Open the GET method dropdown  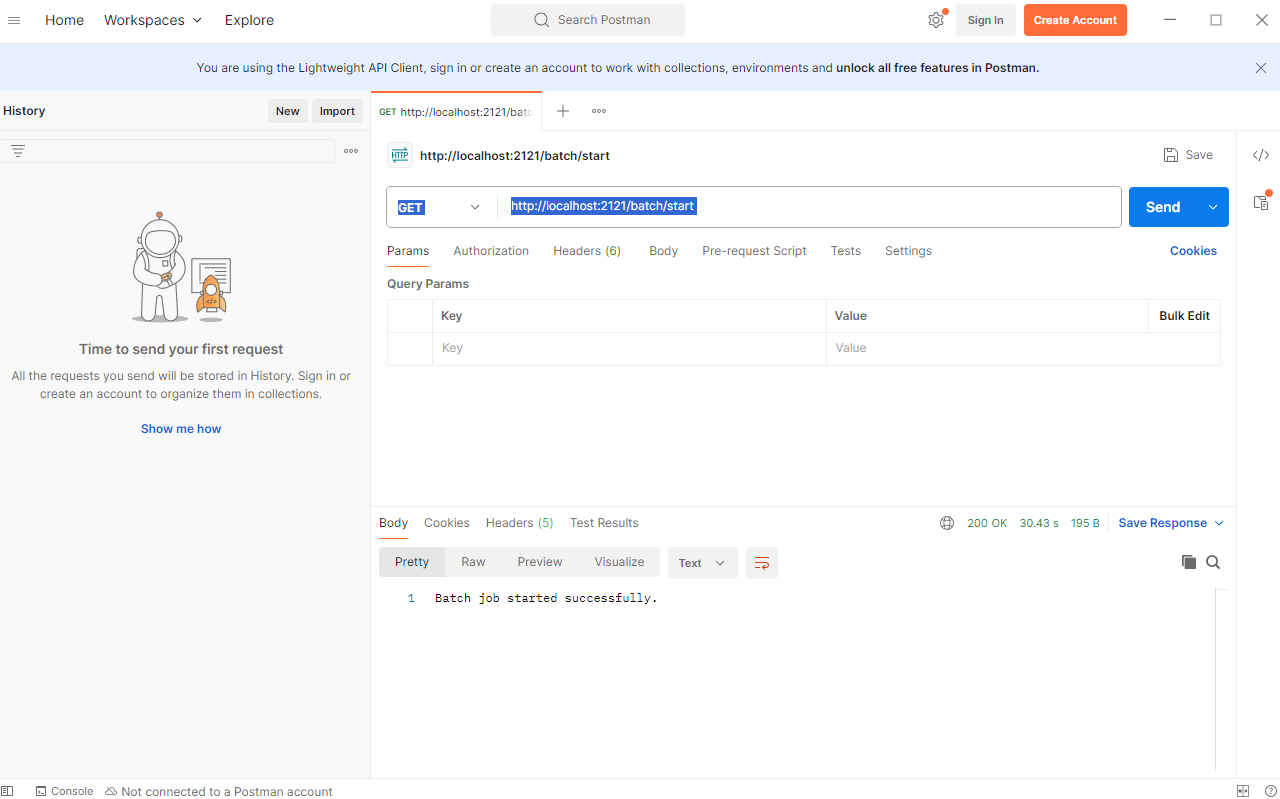440,207
